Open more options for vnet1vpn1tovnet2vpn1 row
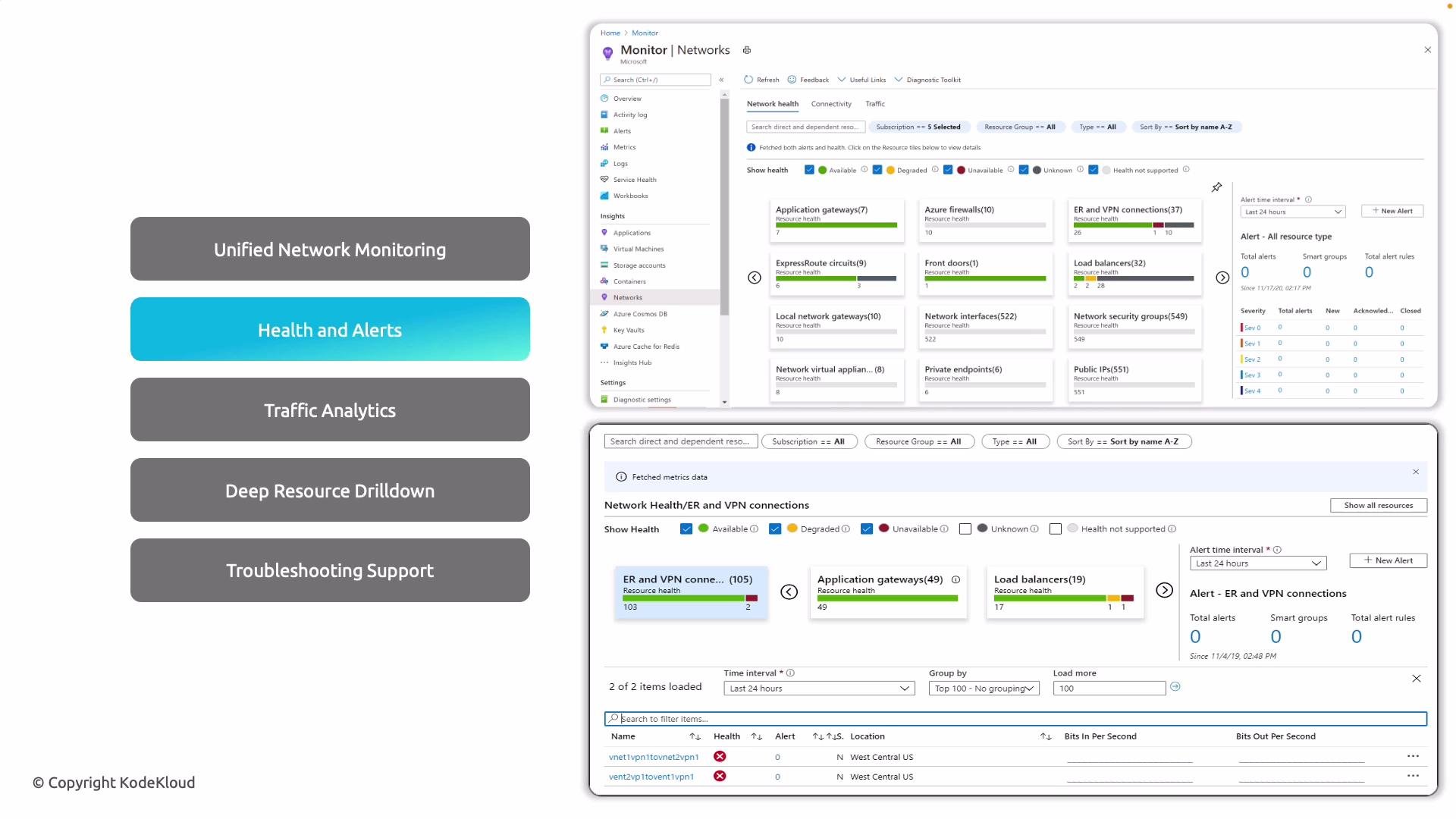 [1413, 756]
